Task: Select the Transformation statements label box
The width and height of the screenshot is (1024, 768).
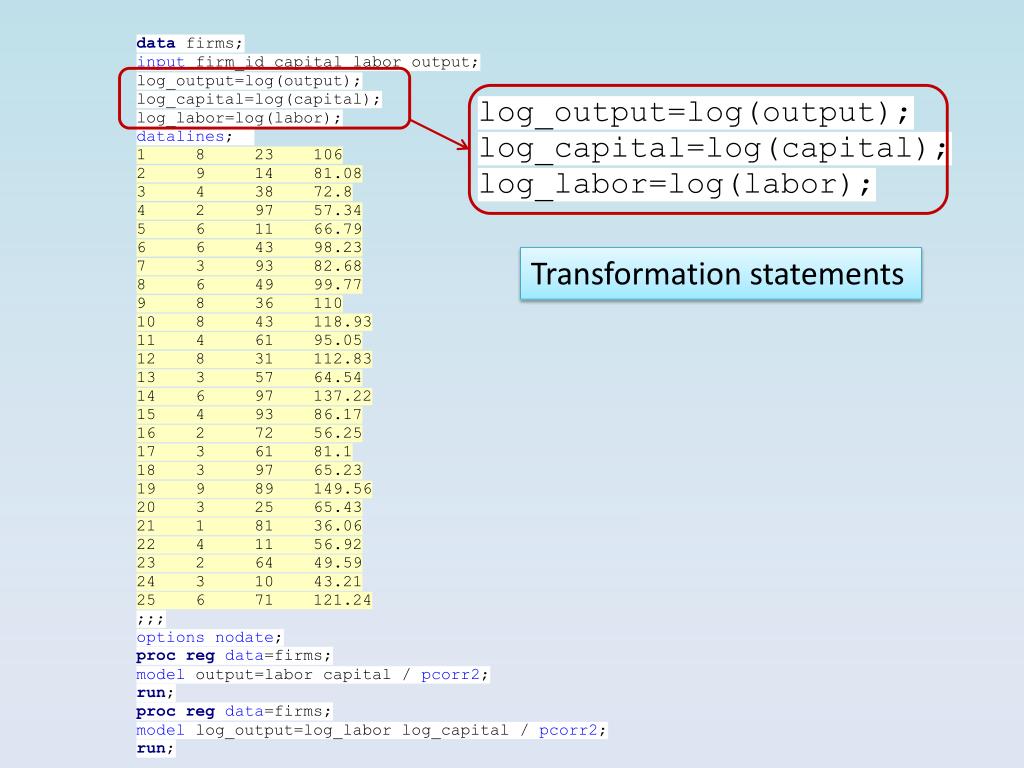Action: pyautogui.click(x=720, y=274)
